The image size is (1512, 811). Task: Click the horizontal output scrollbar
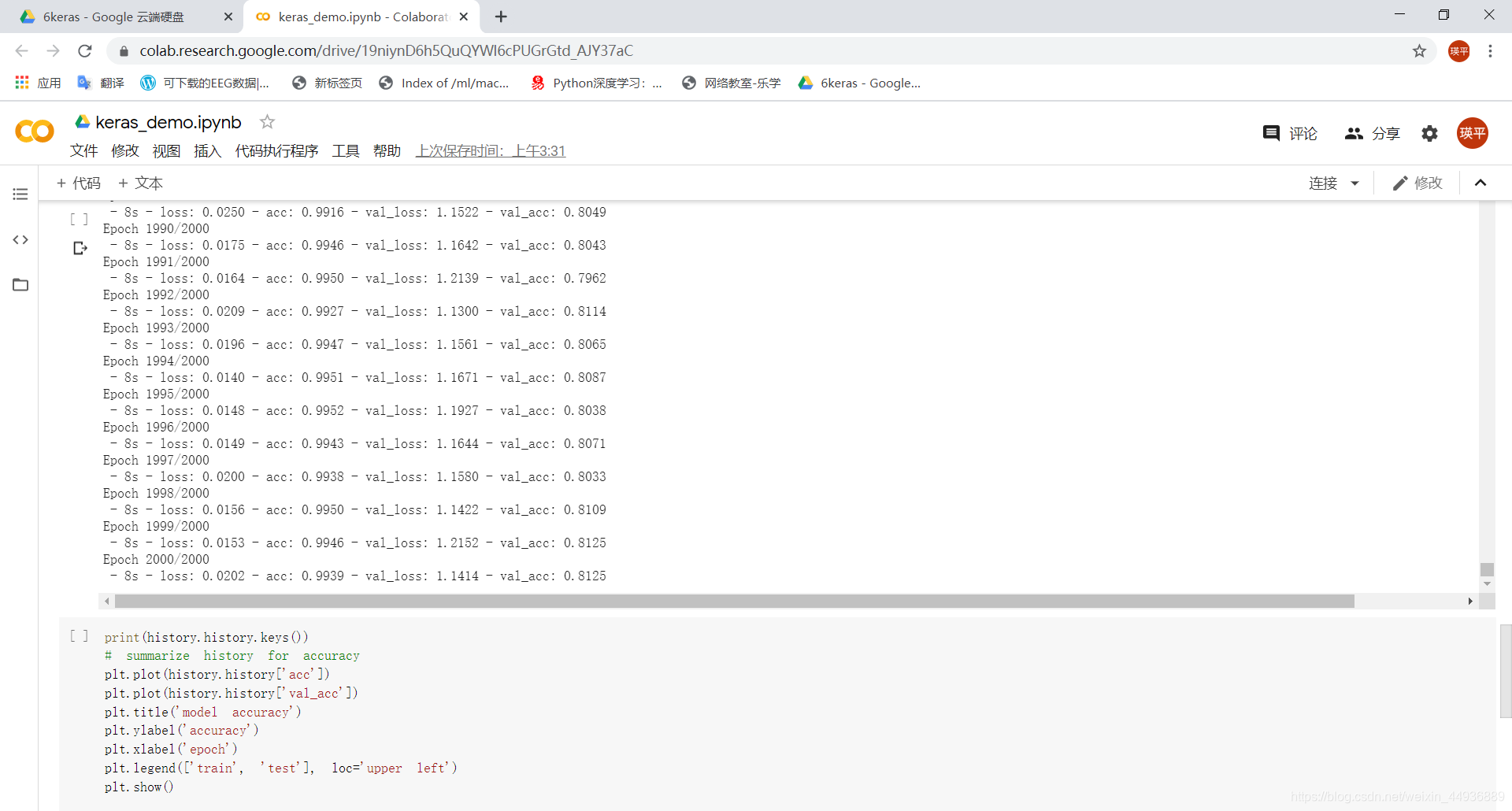tap(734, 602)
